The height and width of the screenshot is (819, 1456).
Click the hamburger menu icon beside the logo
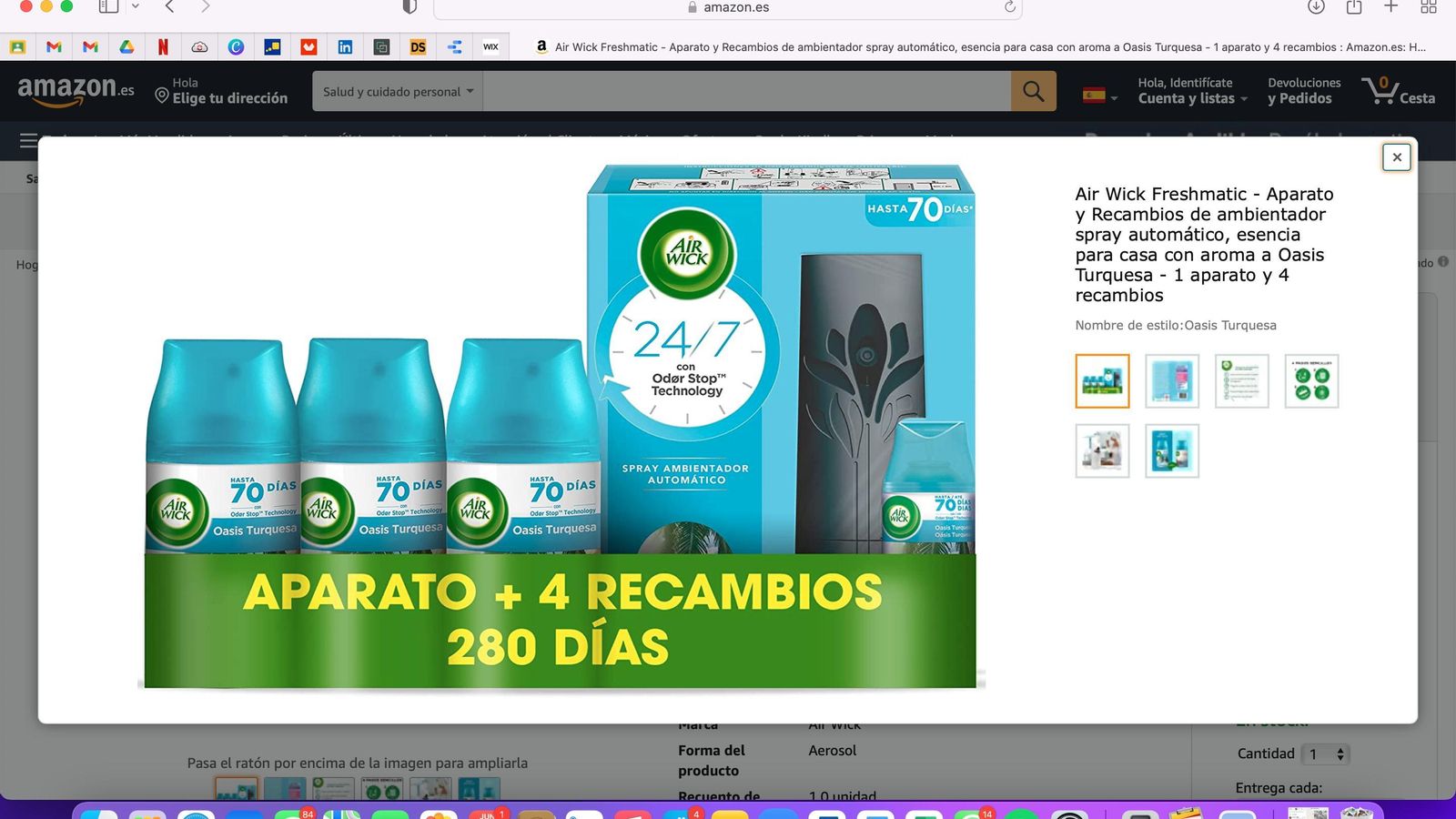point(27,141)
